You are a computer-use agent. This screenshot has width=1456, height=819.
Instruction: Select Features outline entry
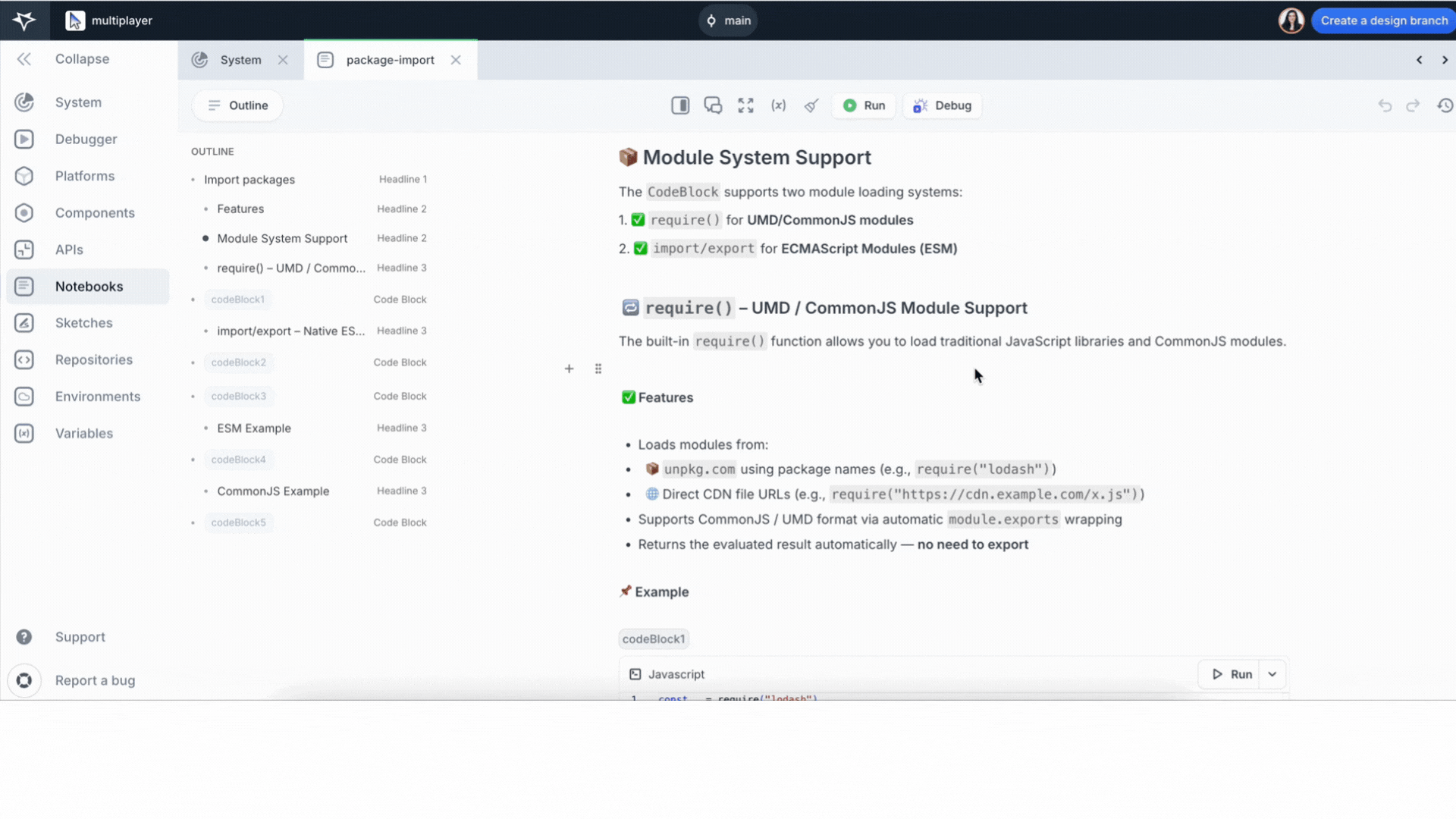[x=240, y=209]
